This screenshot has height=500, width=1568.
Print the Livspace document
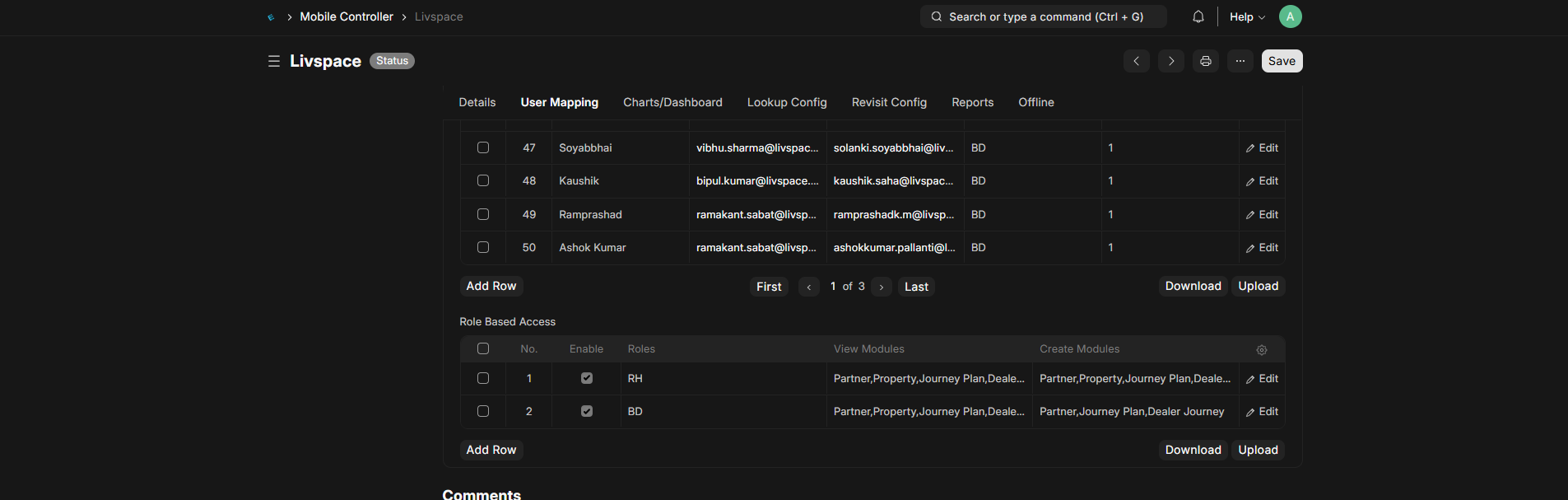1206,61
